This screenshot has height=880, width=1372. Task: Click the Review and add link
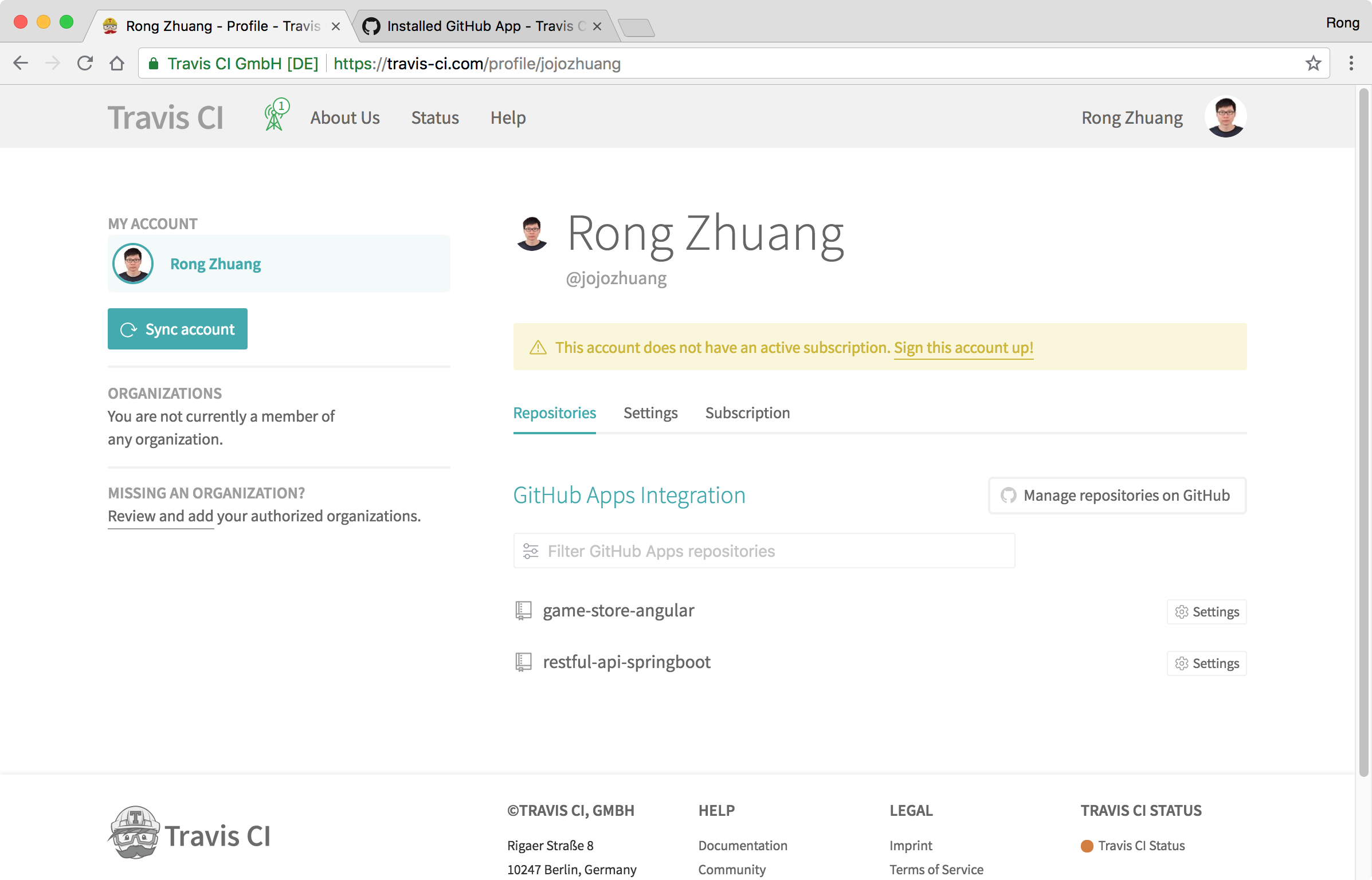[160, 516]
